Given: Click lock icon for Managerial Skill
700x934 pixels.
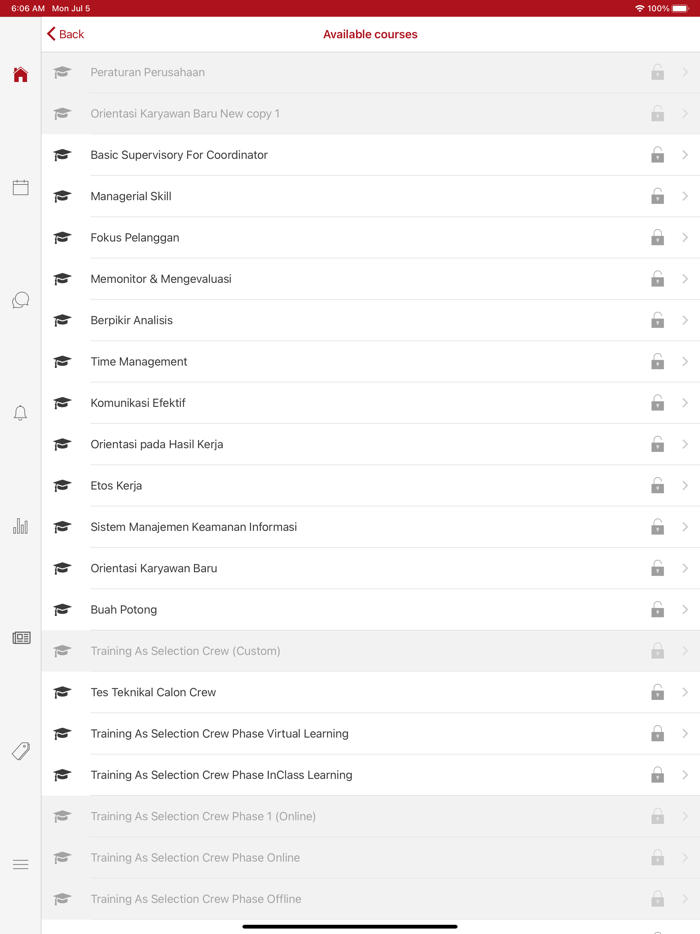Looking at the screenshot, I should pos(657,196).
